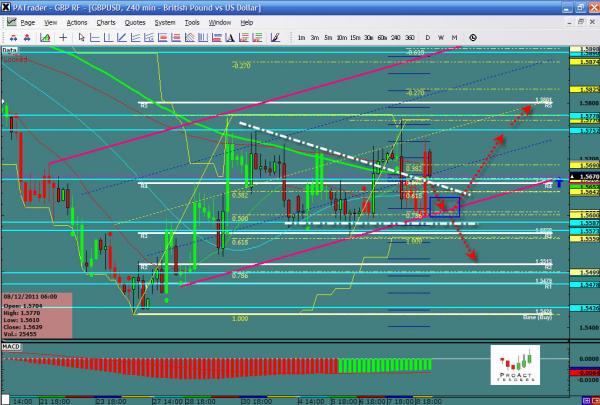Click the PATrader app icon in title bar
600x405 pixels.
(7, 7)
